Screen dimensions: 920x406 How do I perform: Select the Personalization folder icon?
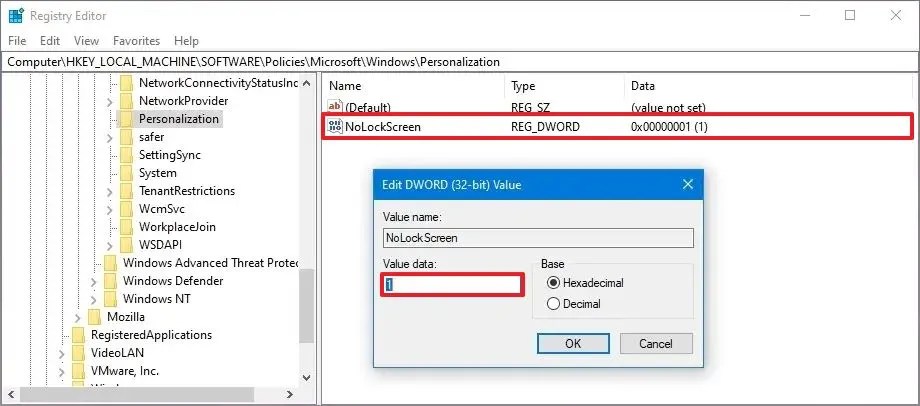pos(126,119)
